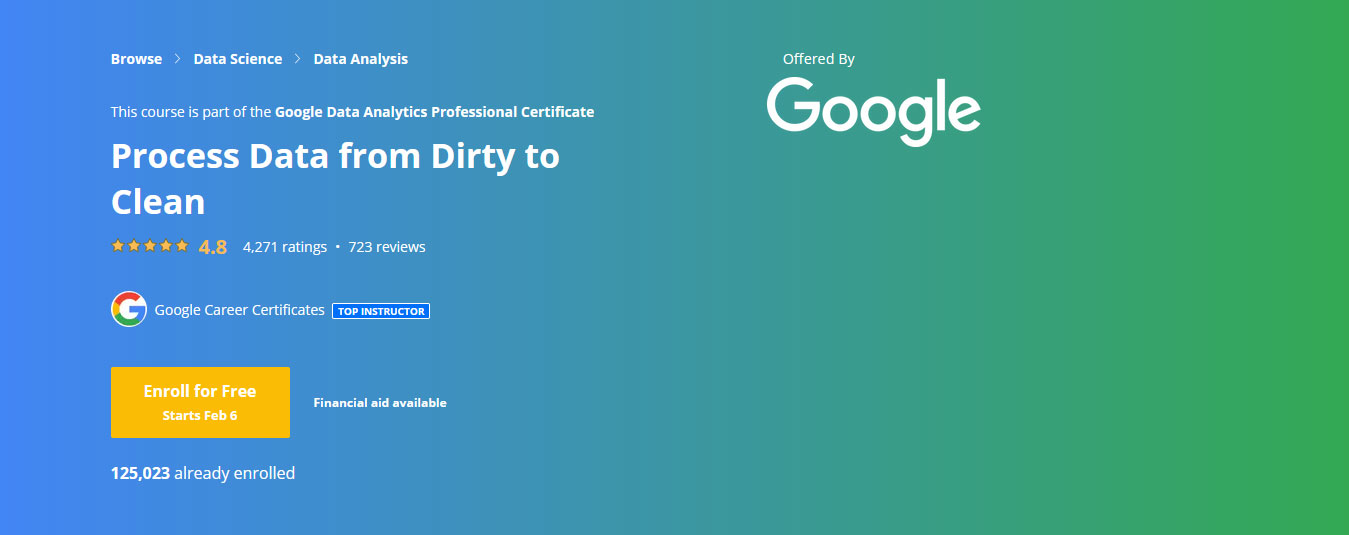
Task: Open the Browse breadcrumb link
Action: [136, 59]
